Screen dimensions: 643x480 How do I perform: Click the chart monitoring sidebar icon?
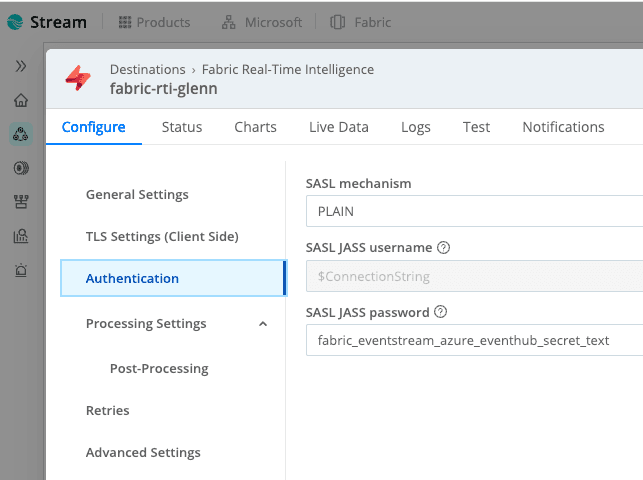20,236
